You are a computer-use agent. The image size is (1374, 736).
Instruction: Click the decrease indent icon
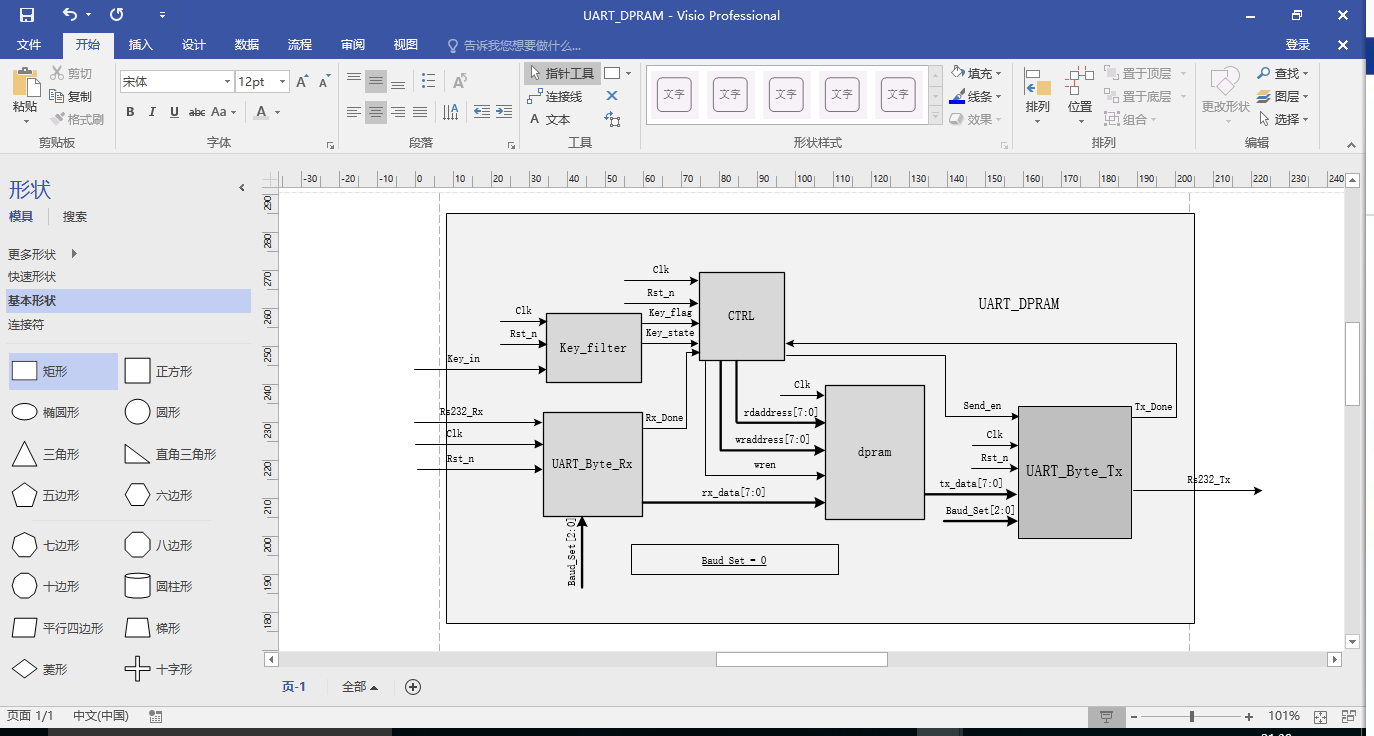tap(482, 112)
